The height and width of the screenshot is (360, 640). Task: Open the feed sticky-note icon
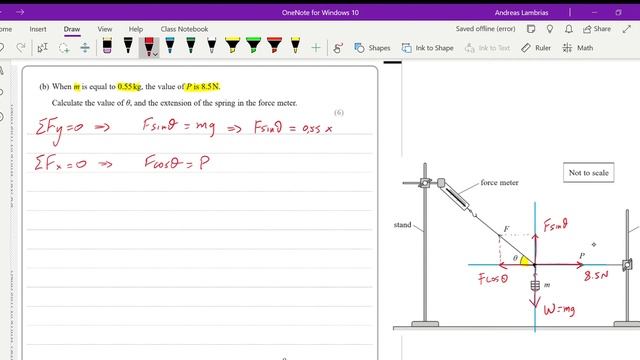point(531,29)
